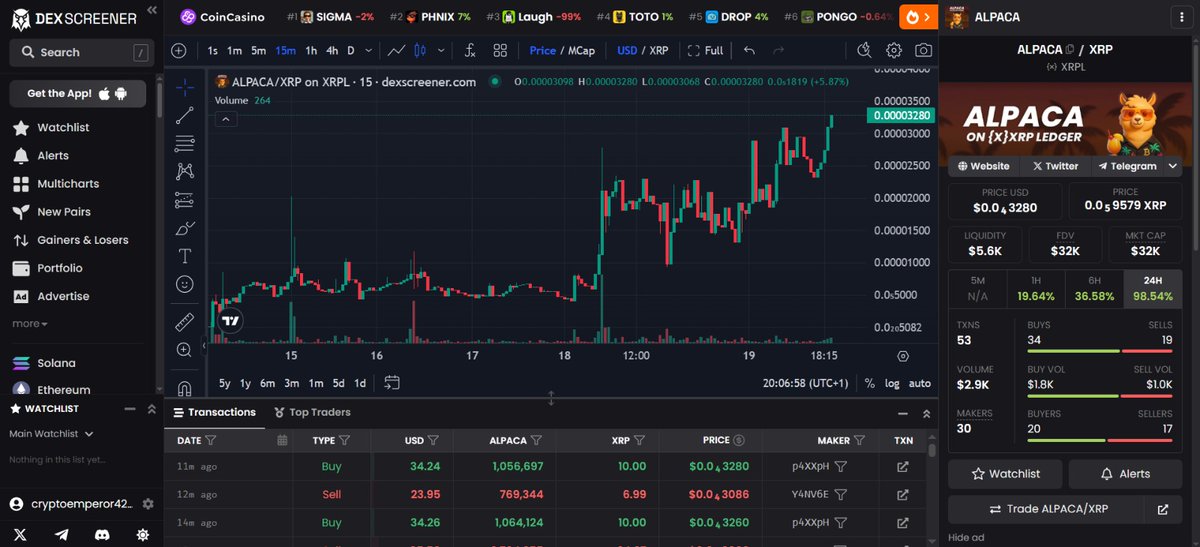This screenshot has width=1200, height=547.
Task: Switch to the Transactions tab
Action: [x=213, y=412]
